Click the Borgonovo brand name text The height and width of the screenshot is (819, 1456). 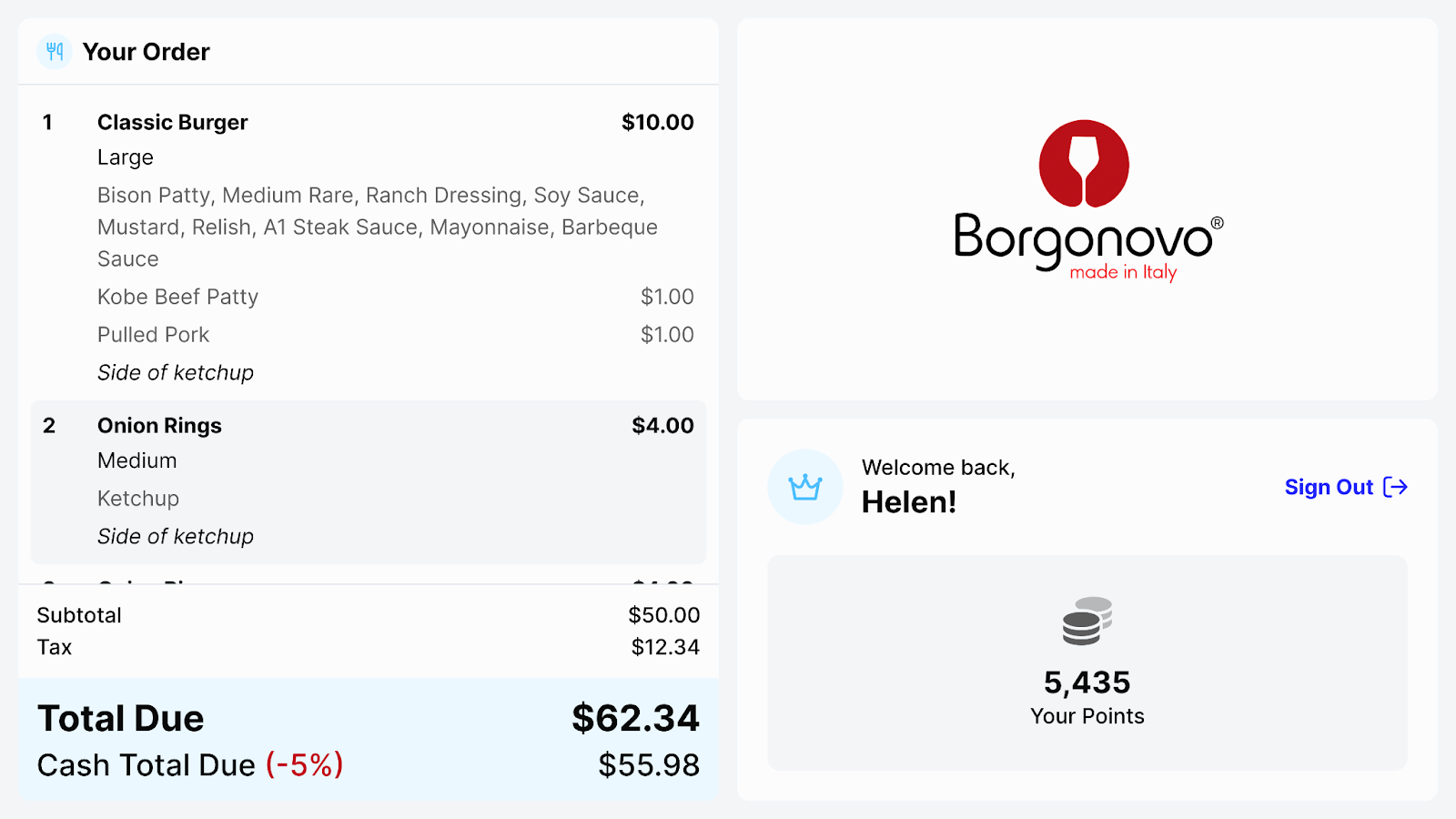pos(1083,238)
